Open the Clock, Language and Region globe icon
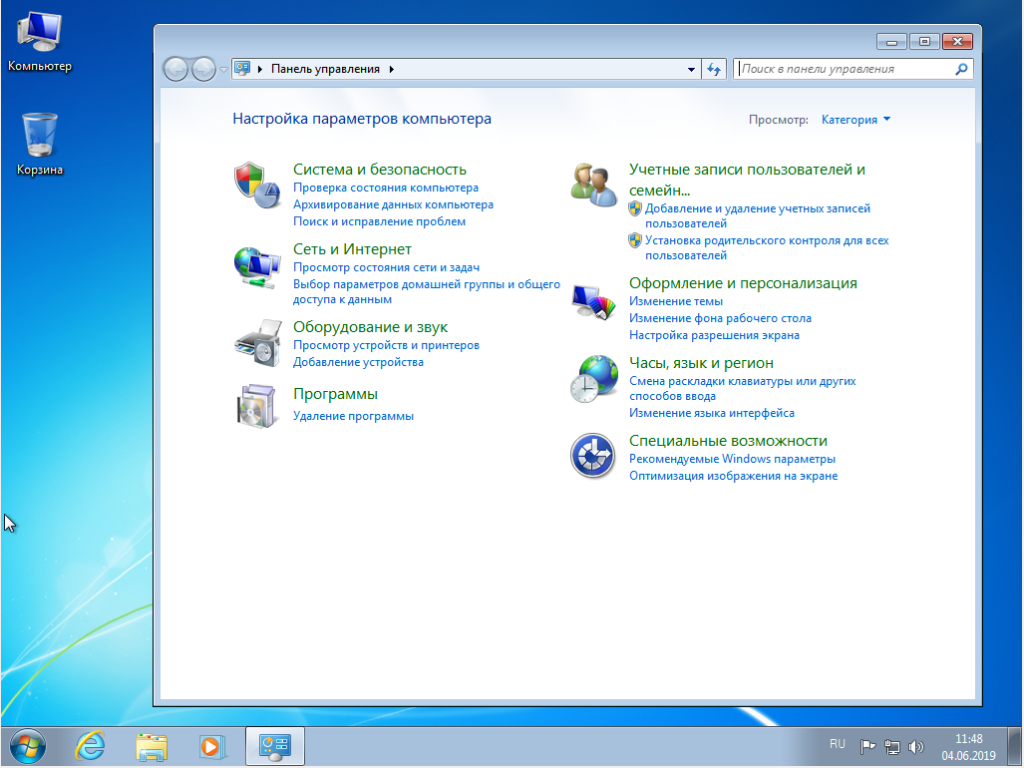This screenshot has height=768, width=1024. [593, 379]
